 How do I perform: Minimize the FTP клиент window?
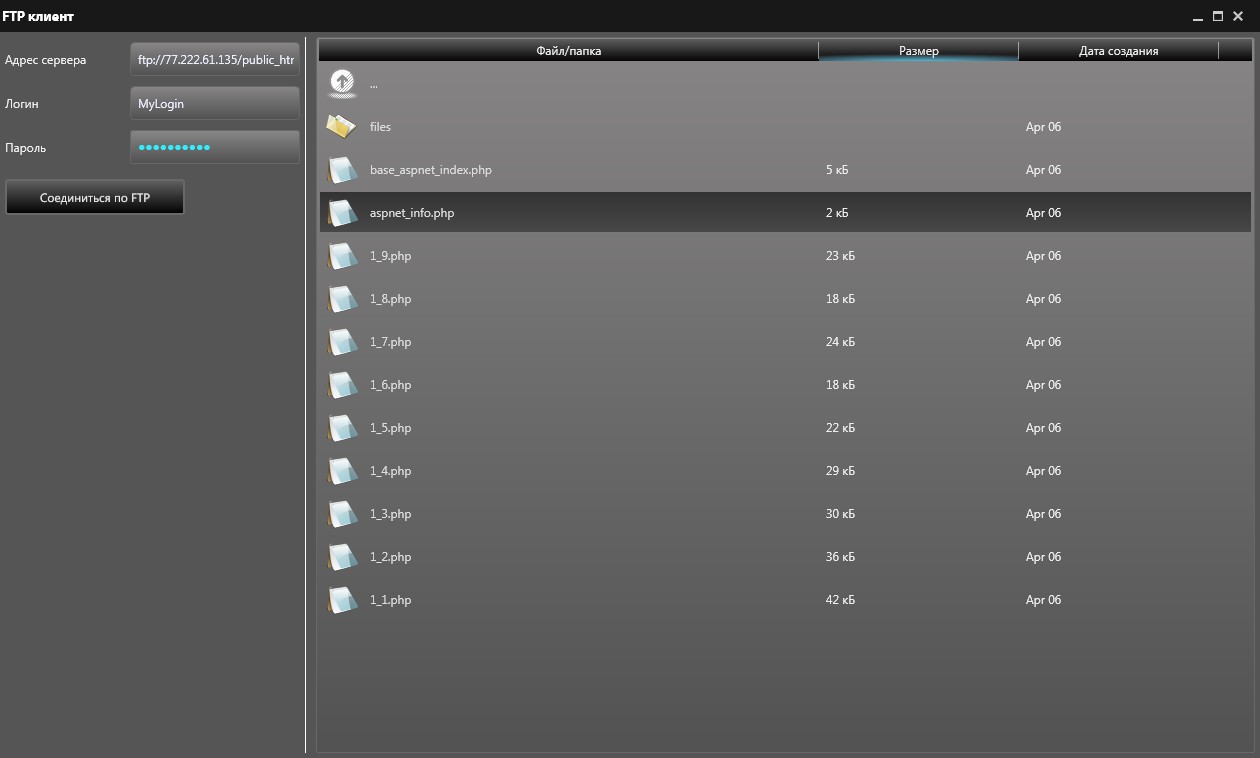(1198, 16)
